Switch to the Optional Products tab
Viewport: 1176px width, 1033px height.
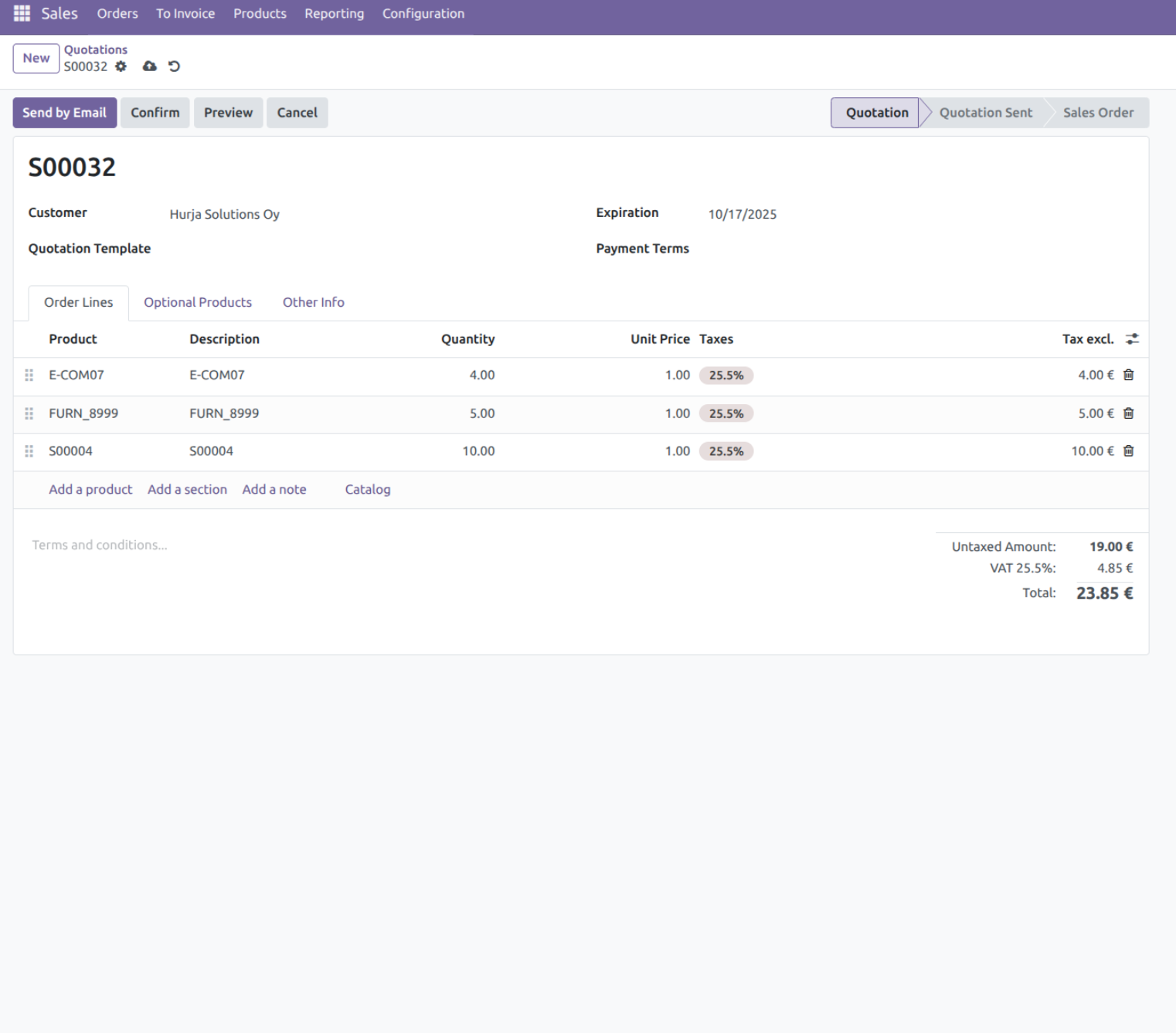click(198, 302)
